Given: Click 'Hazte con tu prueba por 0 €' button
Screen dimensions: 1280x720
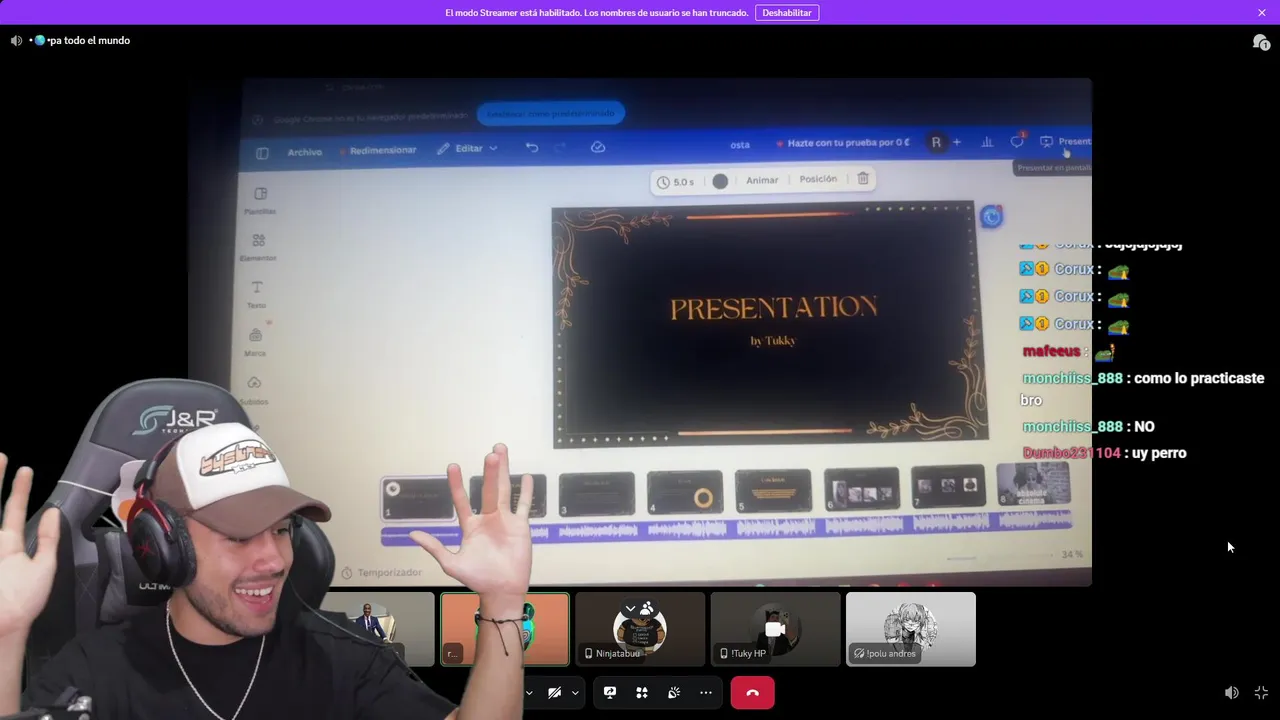Looking at the screenshot, I should 843,143.
